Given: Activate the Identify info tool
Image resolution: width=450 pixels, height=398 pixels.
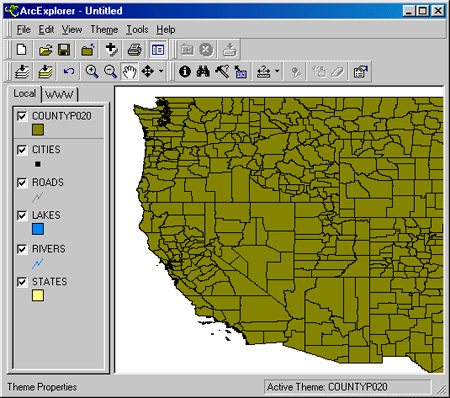Looking at the screenshot, I should [185, 71].
